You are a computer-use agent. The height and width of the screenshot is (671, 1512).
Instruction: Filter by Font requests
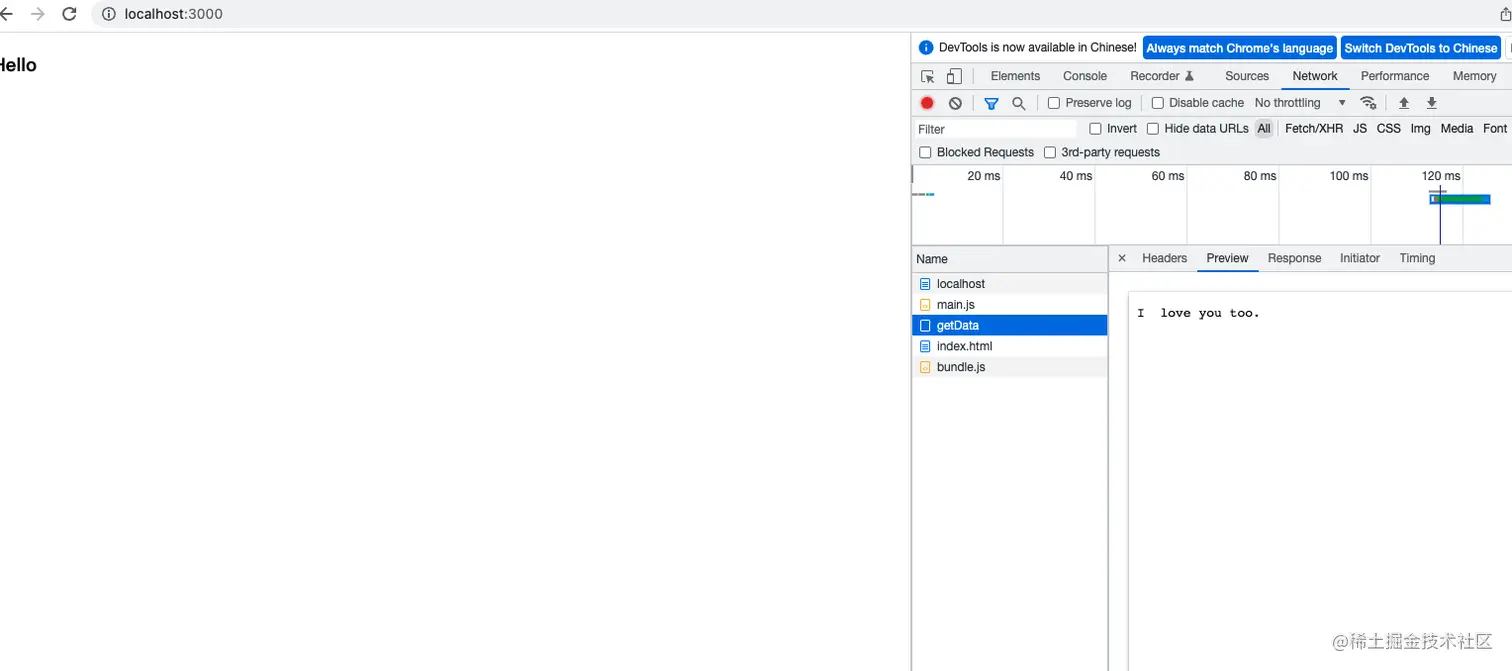click(x=1495, y=129)
